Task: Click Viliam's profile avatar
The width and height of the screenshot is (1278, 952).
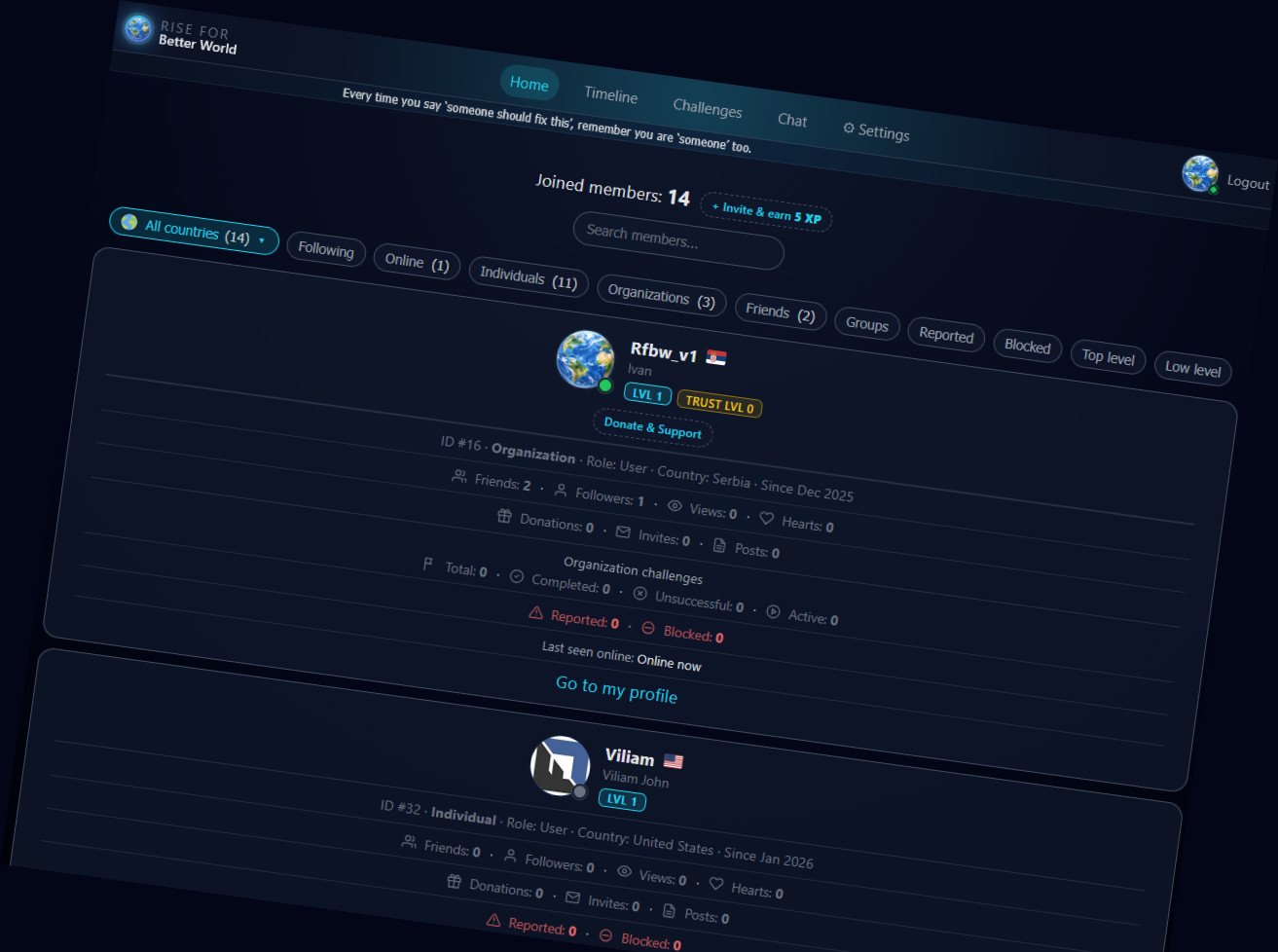Action: pos(560,765)
